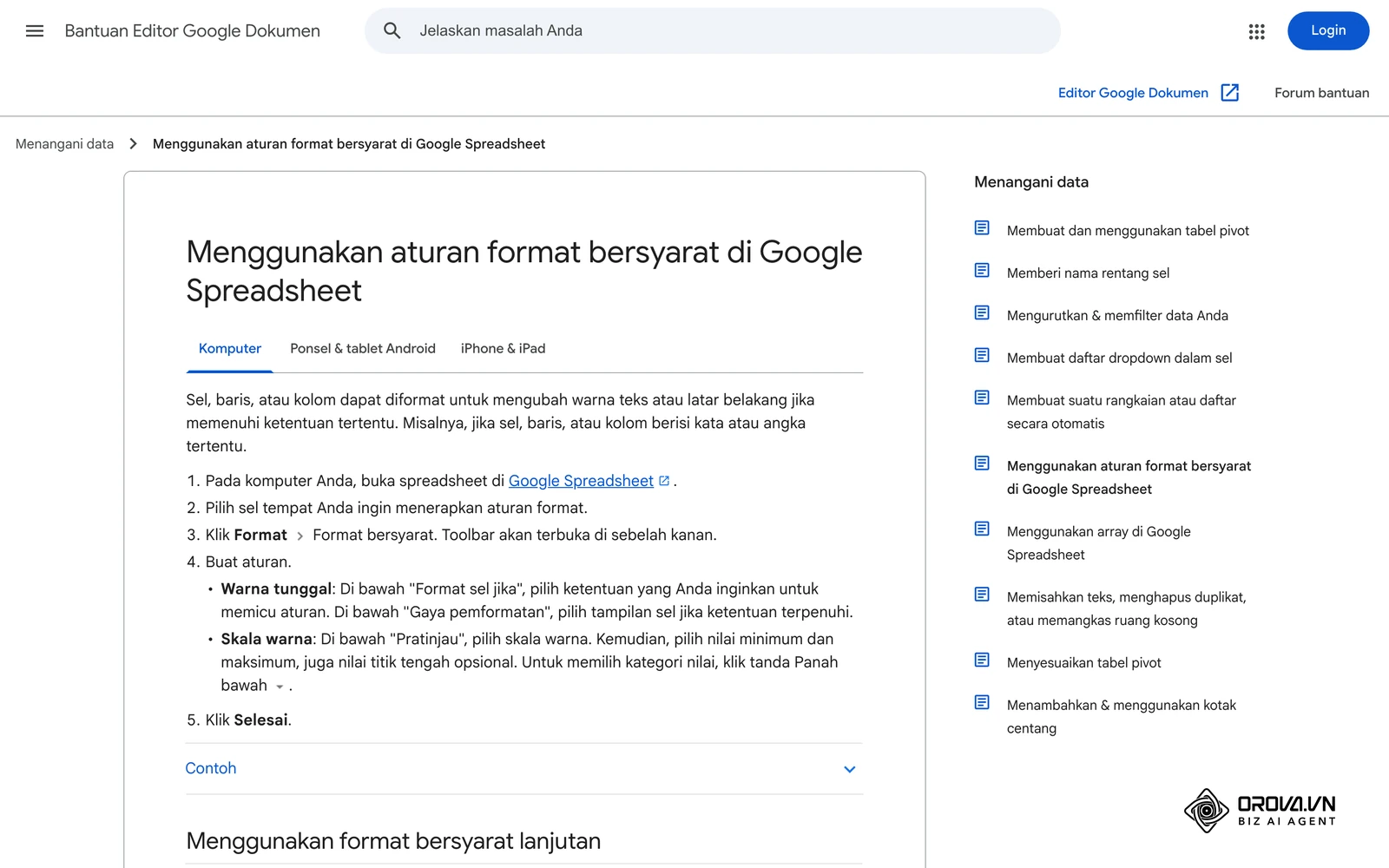
Task: Open Mengurutkan & memfilter data Anda article
Action: (1117, 316)
